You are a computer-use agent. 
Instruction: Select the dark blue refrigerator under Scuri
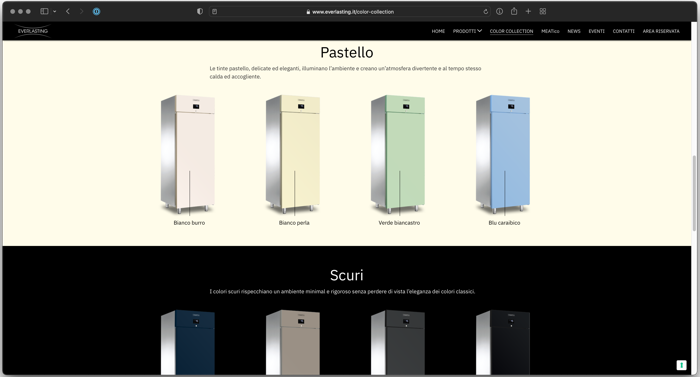pos(188,342)
